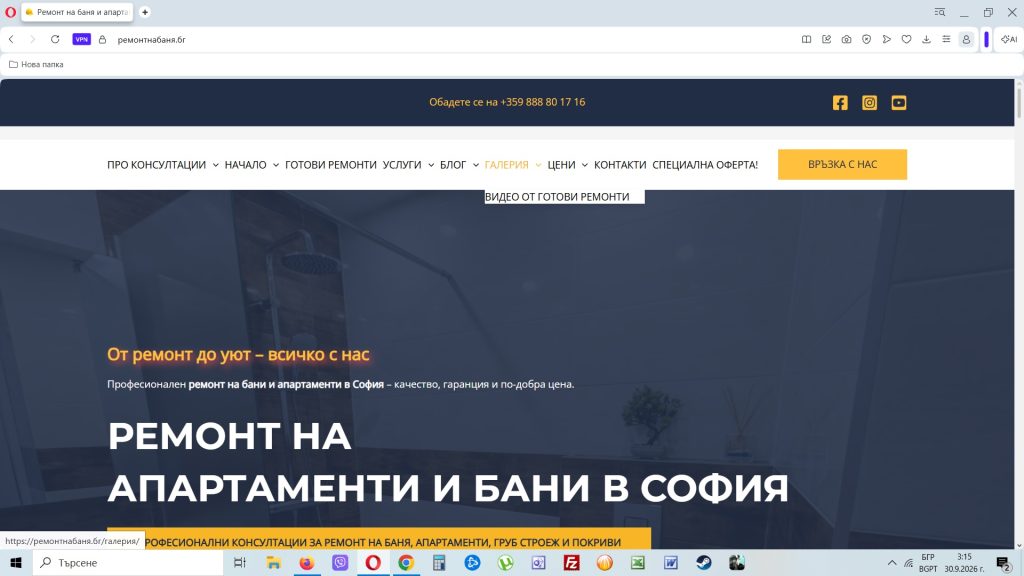The height and width of the screenshot is (576, 1024).
Task: Launch File Explorer from taskbar
Action: (x=273, y=562)
